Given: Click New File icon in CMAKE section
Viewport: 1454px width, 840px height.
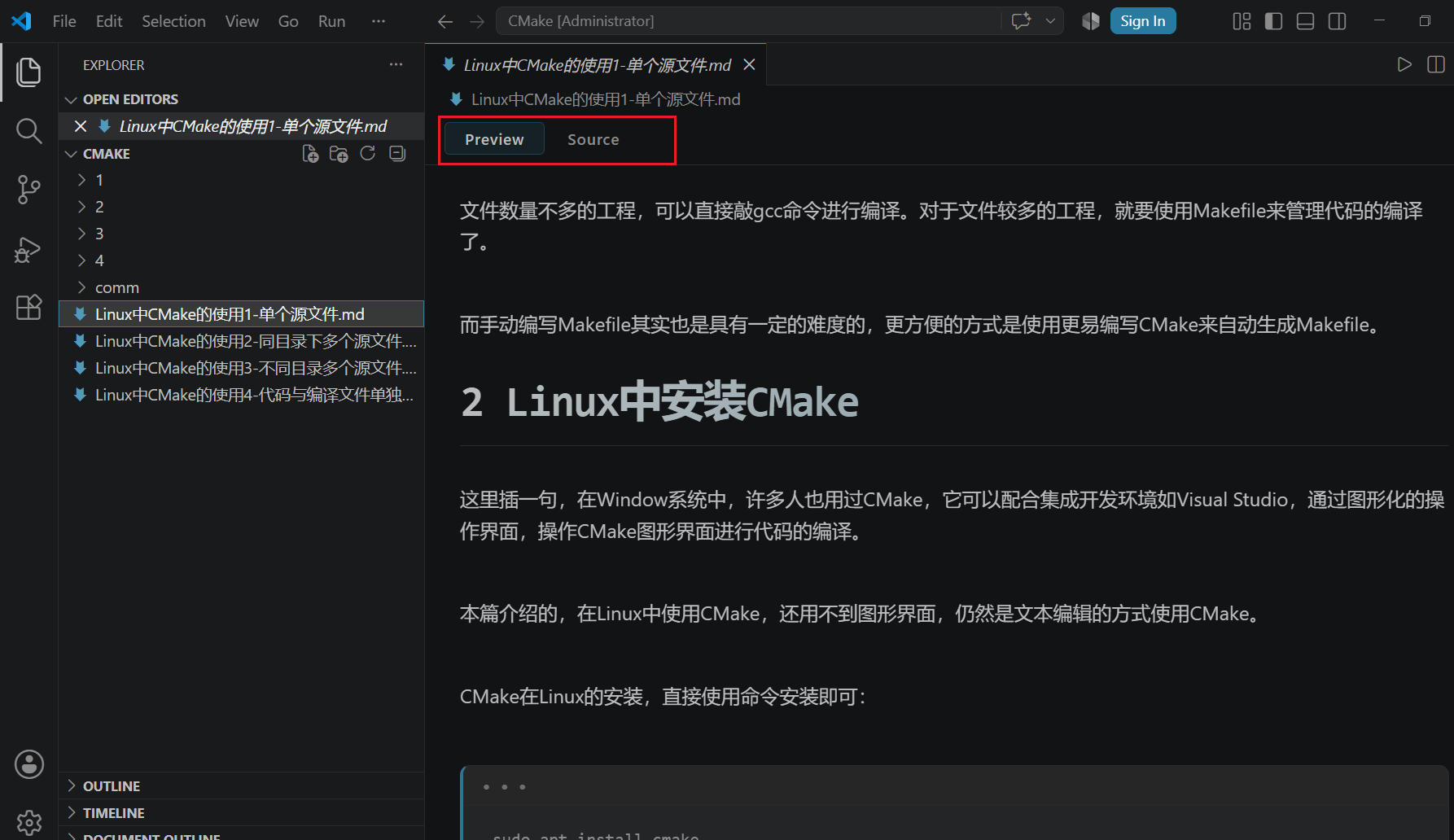Looking at the screenshot, I should [310, 154].
